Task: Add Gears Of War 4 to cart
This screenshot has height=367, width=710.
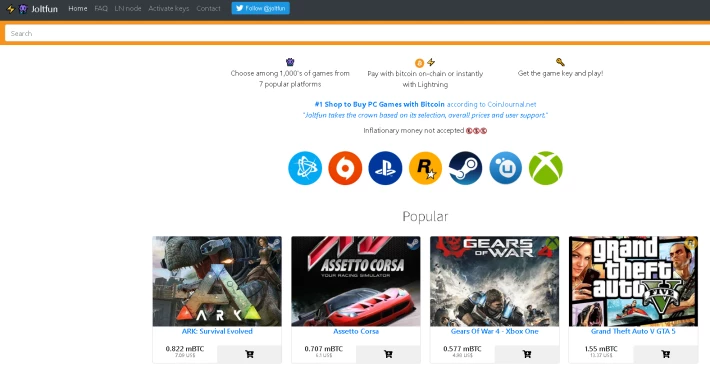Action: (x=527, y=354)
